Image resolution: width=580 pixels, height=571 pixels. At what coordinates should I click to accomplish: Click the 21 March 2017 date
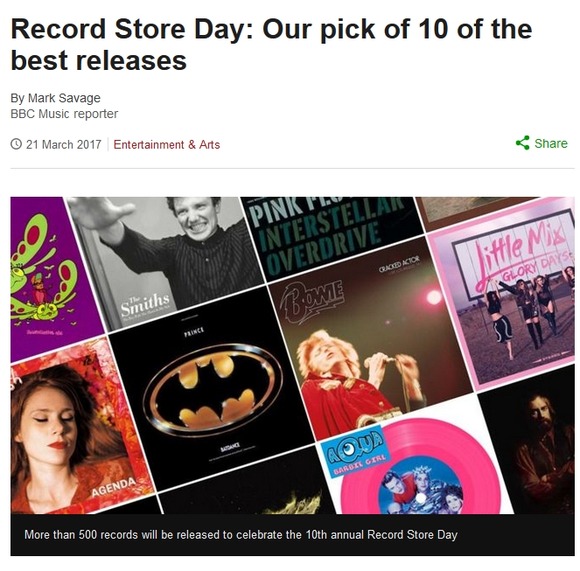tap(63, 145)
